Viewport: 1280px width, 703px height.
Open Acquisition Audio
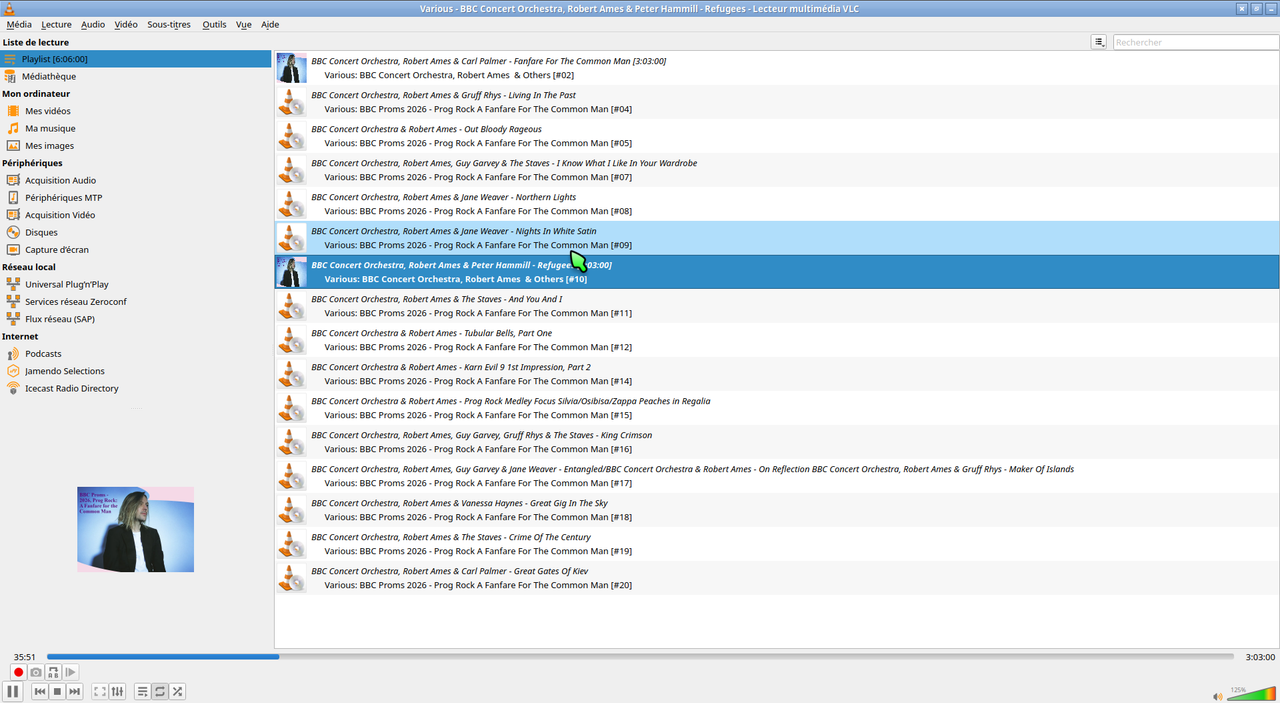(136, 180)
